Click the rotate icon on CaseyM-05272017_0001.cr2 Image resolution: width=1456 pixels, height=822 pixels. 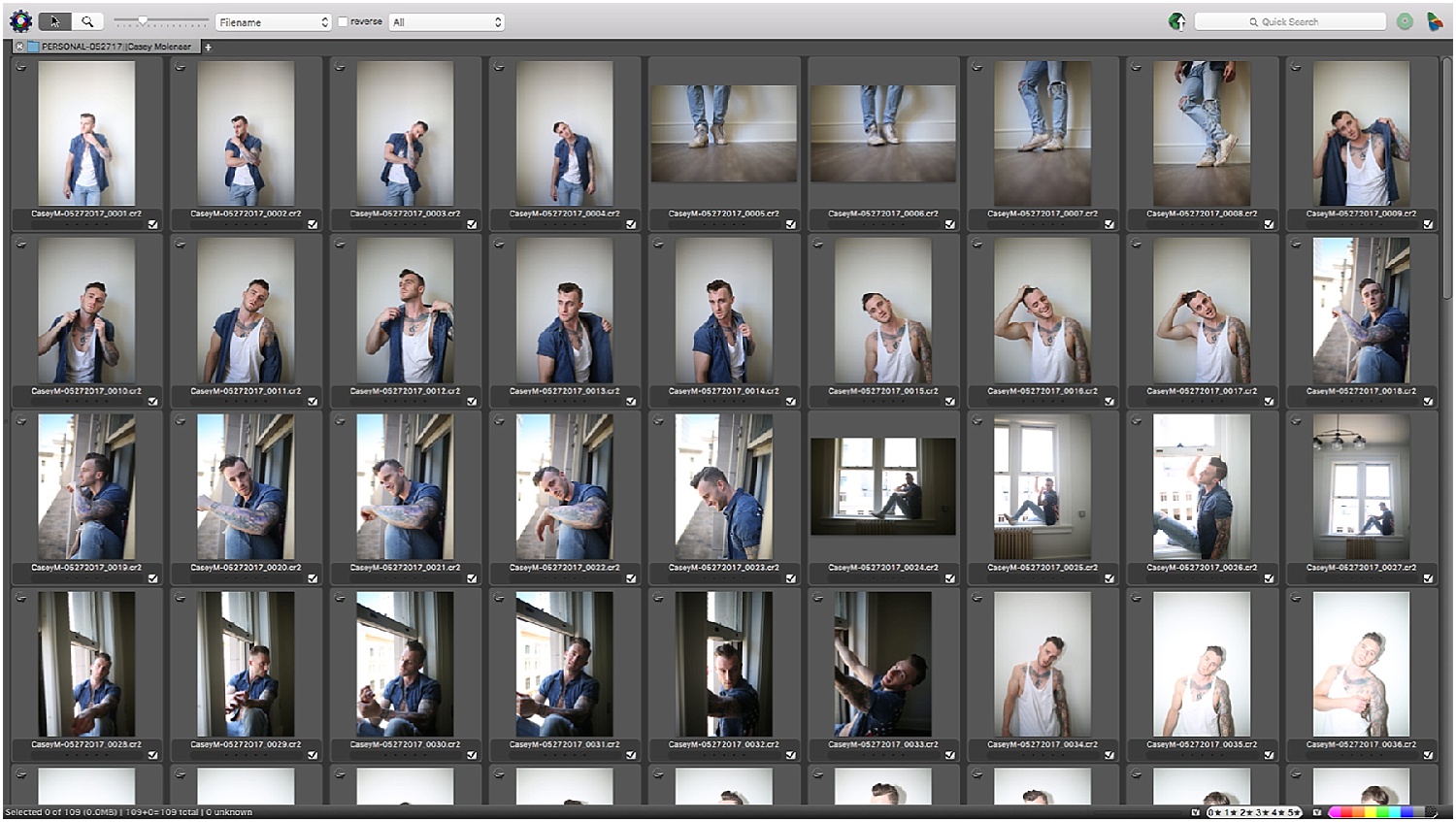click(x=21, y=67)
